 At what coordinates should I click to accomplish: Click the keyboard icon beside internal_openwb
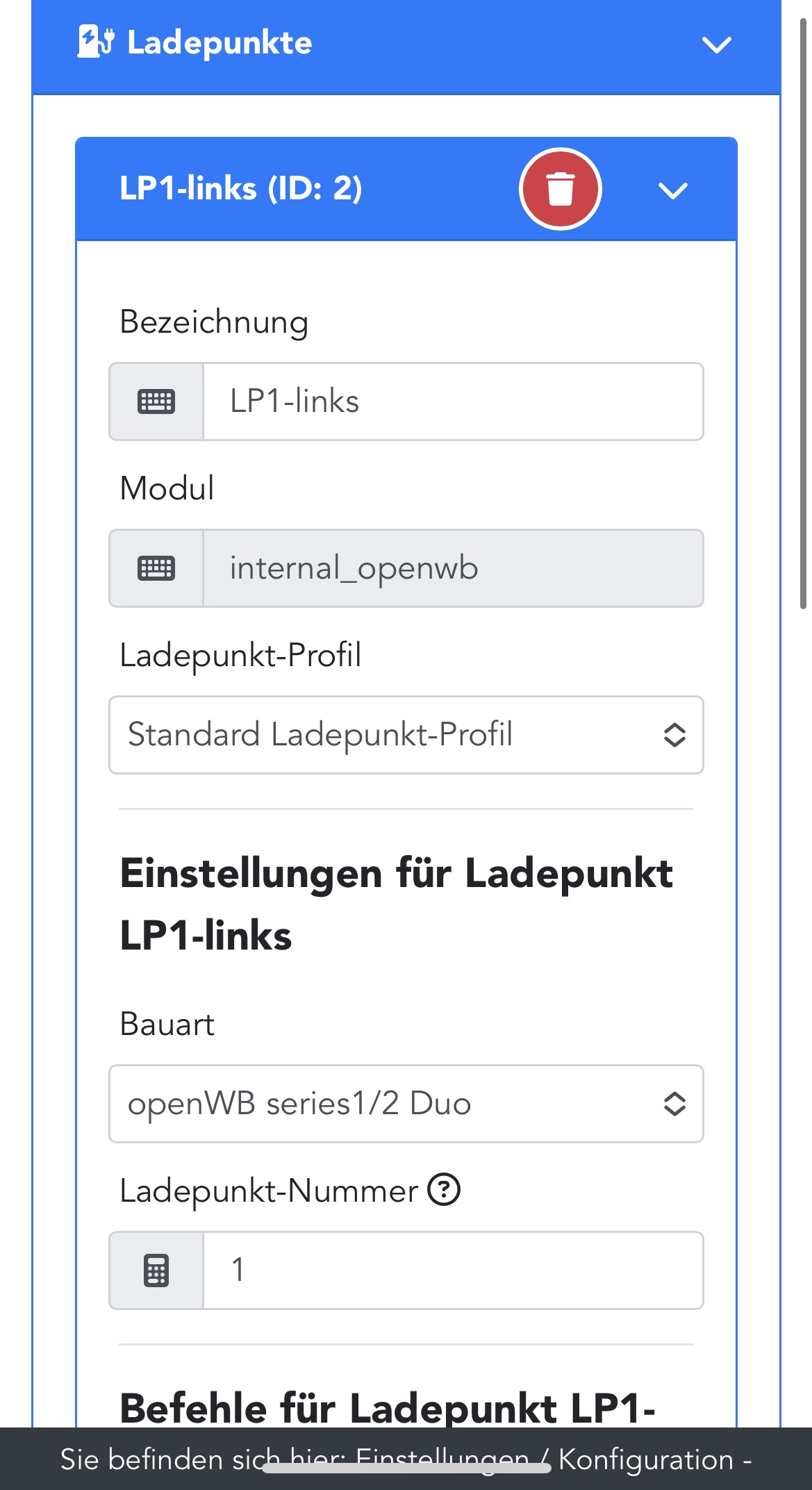click(156, 568)
